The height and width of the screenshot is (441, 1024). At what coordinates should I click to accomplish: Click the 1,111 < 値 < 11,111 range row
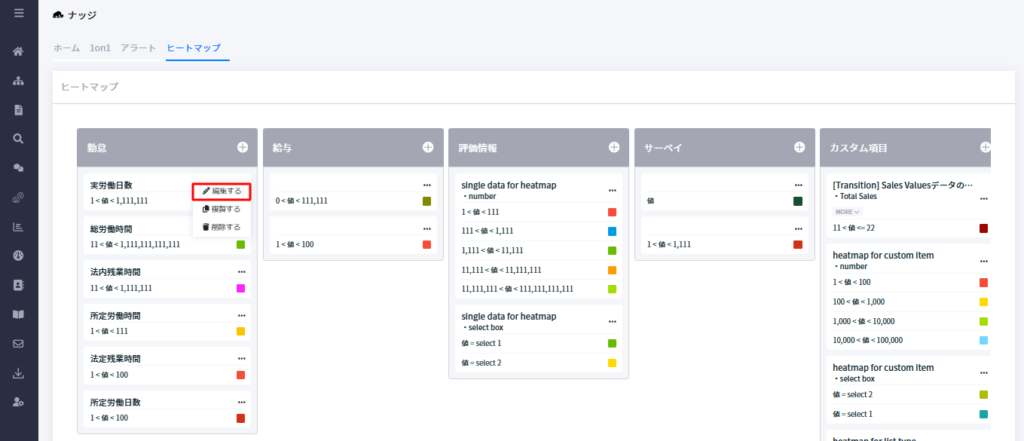coord(539,250)
